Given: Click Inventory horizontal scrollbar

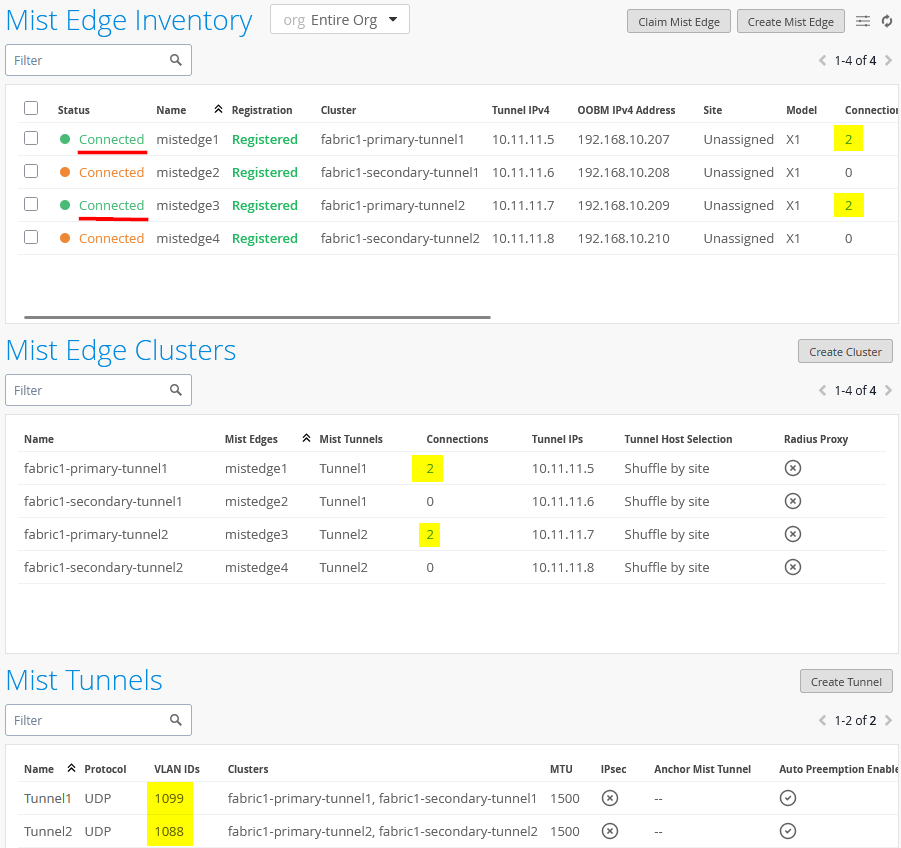Looking at the screenshot, I should pyautogui.click(x=257, y=317).
